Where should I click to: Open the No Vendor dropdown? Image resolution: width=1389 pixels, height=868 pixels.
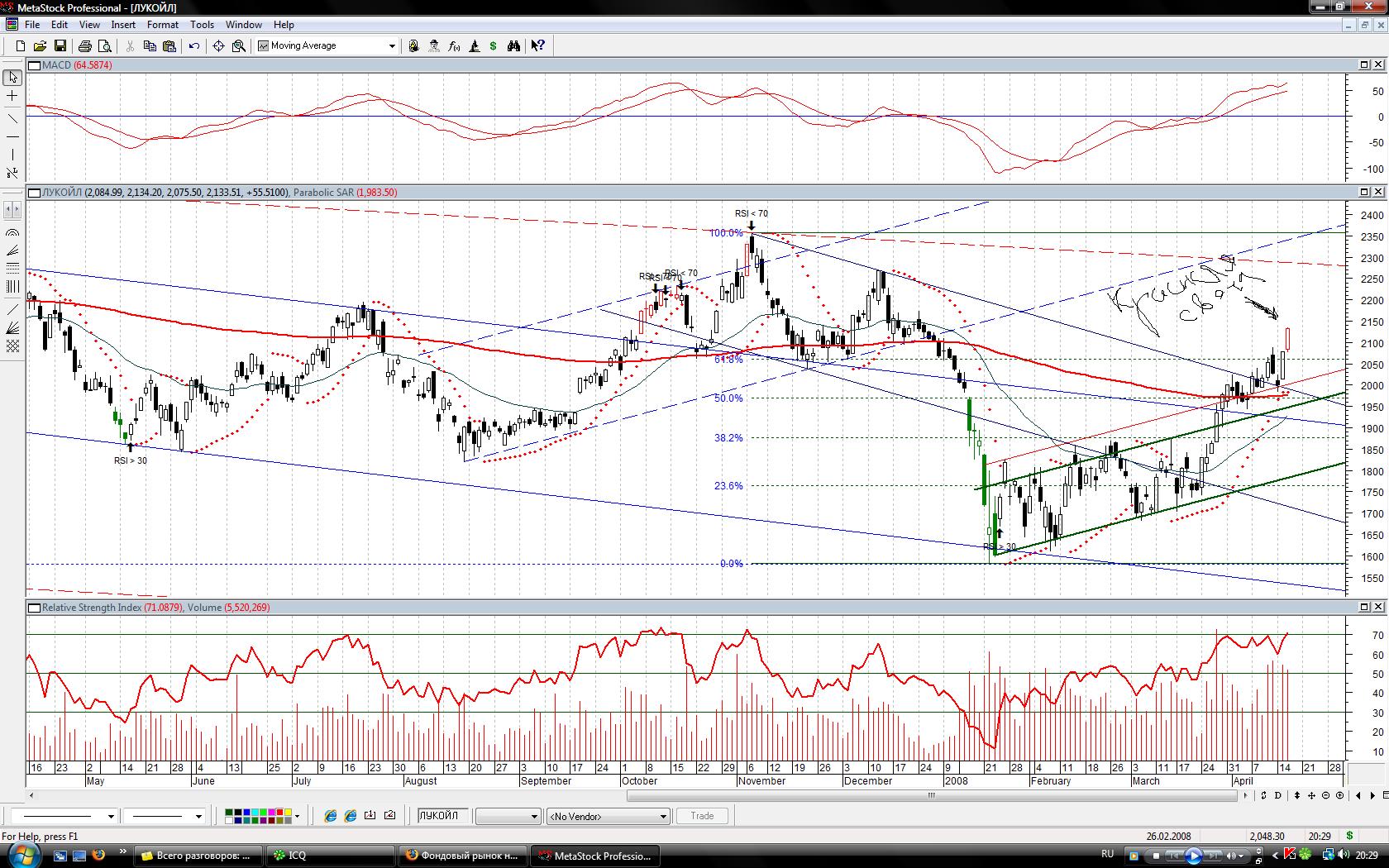(608, 817)
